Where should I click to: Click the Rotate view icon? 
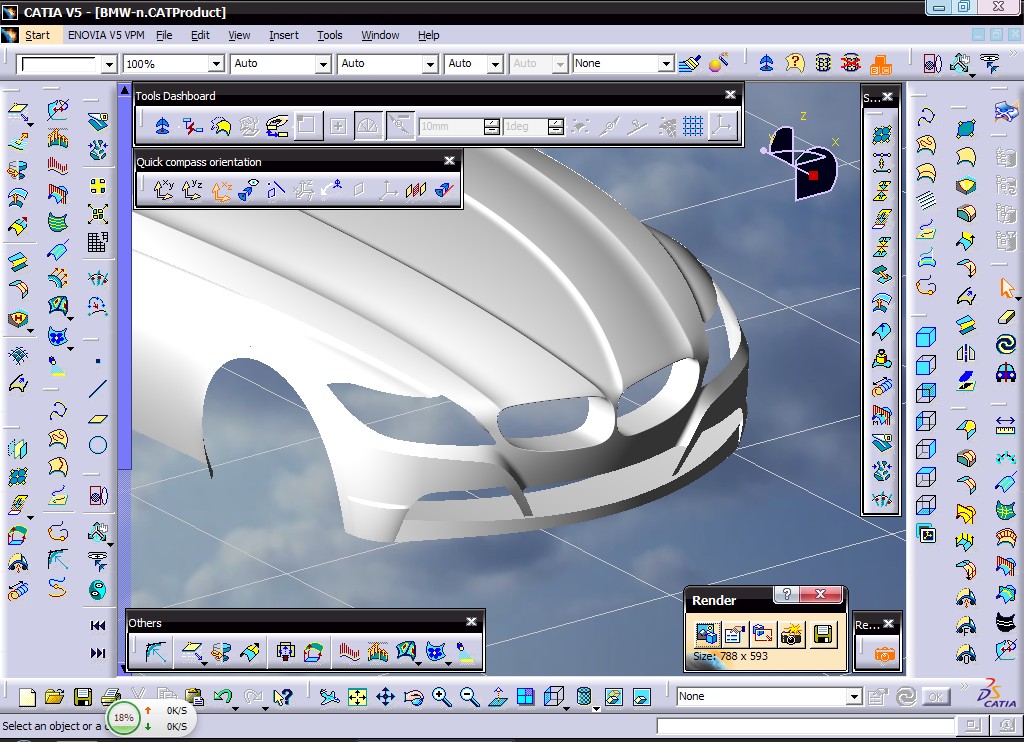[x=413, y=697]
